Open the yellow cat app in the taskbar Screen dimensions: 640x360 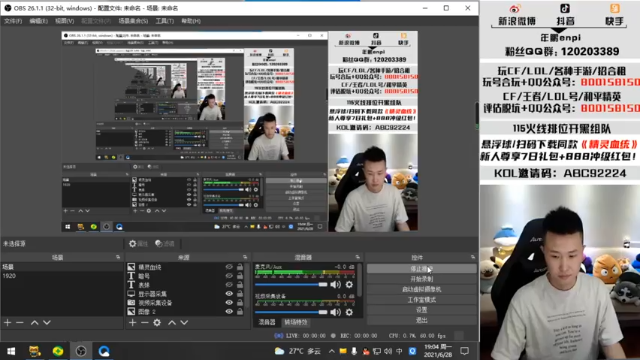coord(34,351)
